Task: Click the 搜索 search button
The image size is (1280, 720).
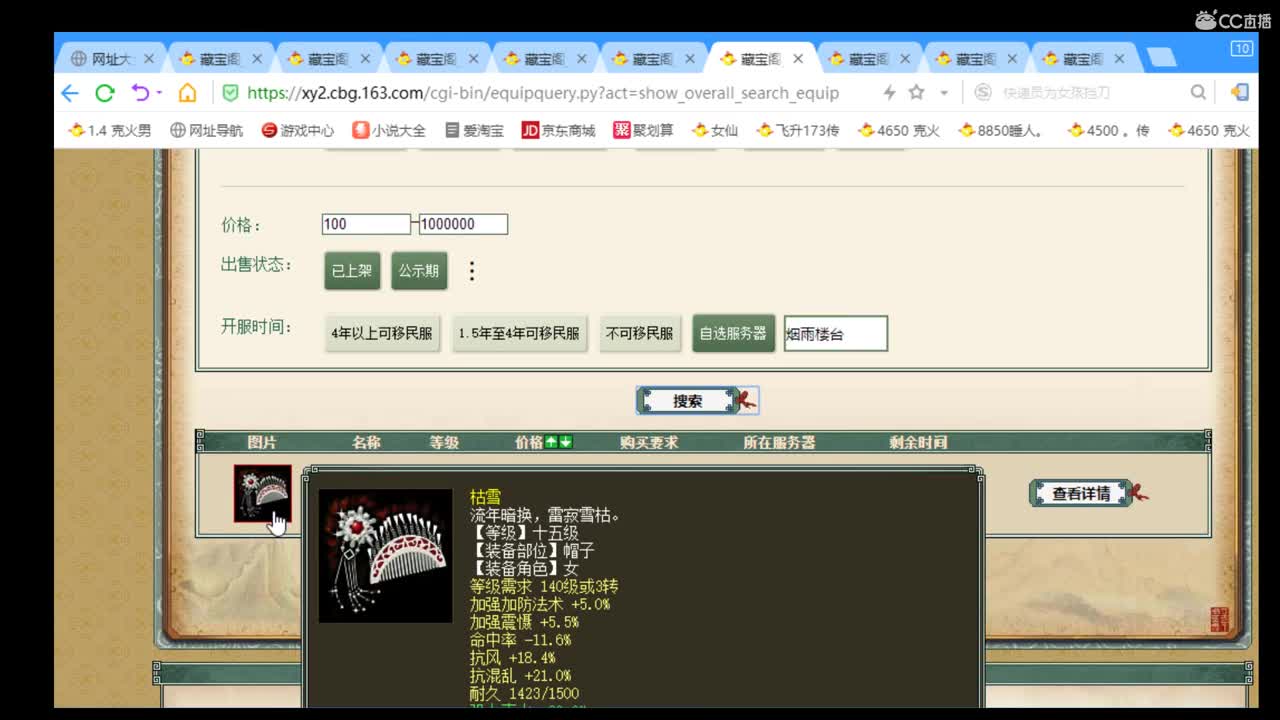Action: click(688, 401)
